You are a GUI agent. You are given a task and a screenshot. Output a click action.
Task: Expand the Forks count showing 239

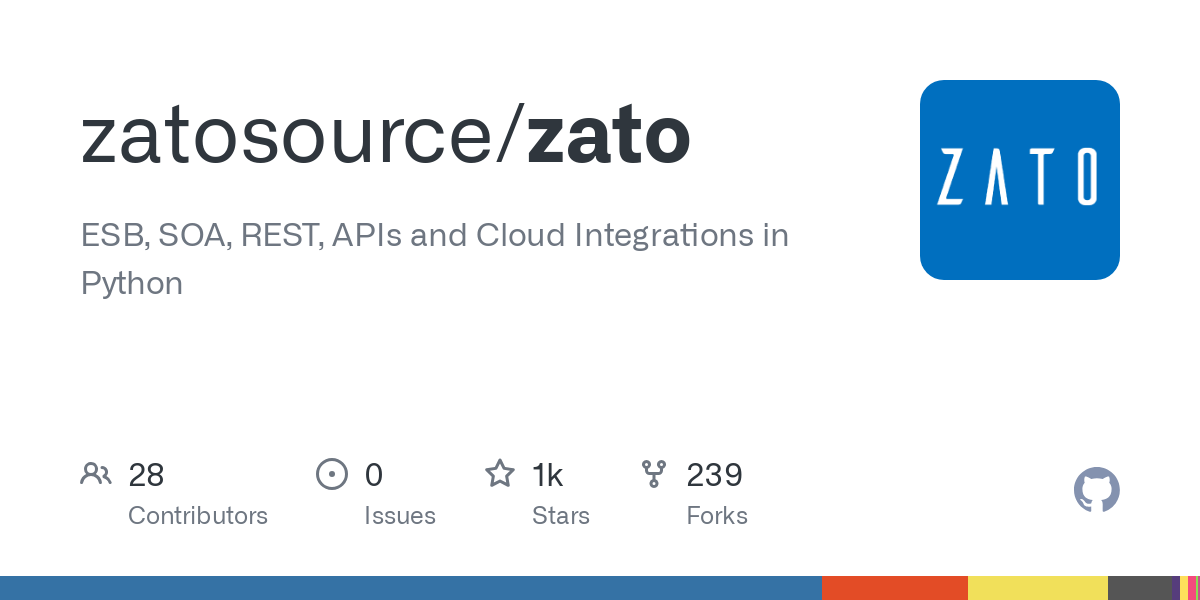click(x=714, y=475)
